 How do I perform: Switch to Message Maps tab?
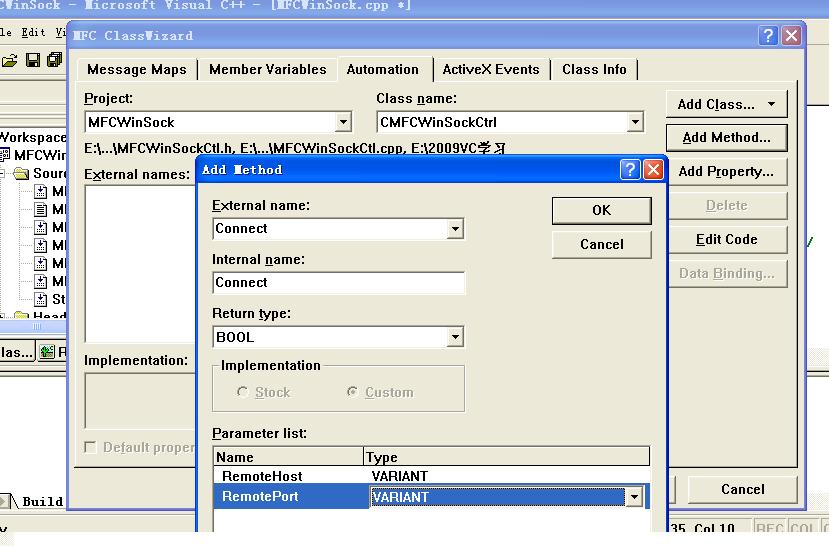137,69
